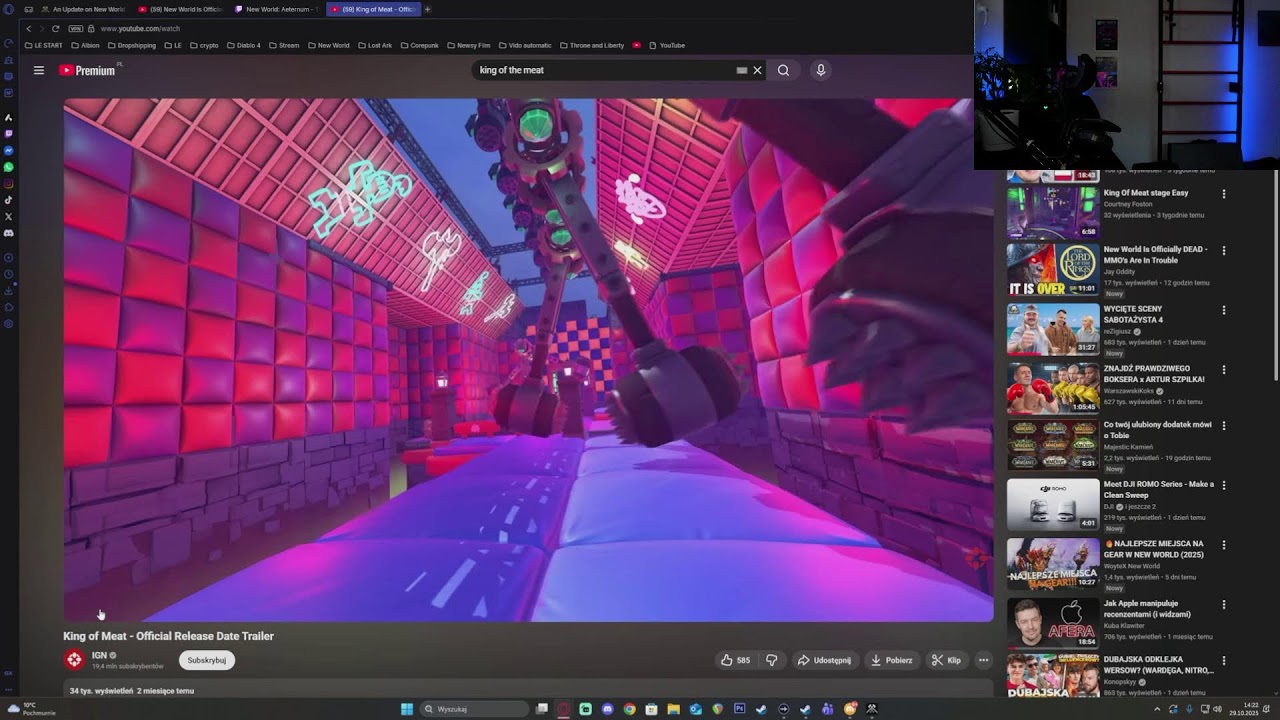Open Instagram in browser sidebar
1280x720 pixels.
tap(8, 184)
